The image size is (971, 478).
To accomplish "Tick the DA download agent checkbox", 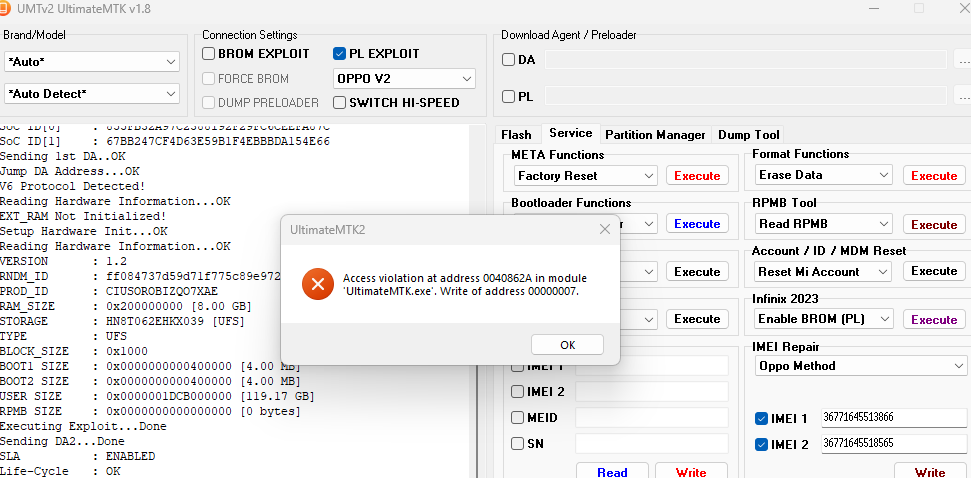I will [x=508, y=60].
